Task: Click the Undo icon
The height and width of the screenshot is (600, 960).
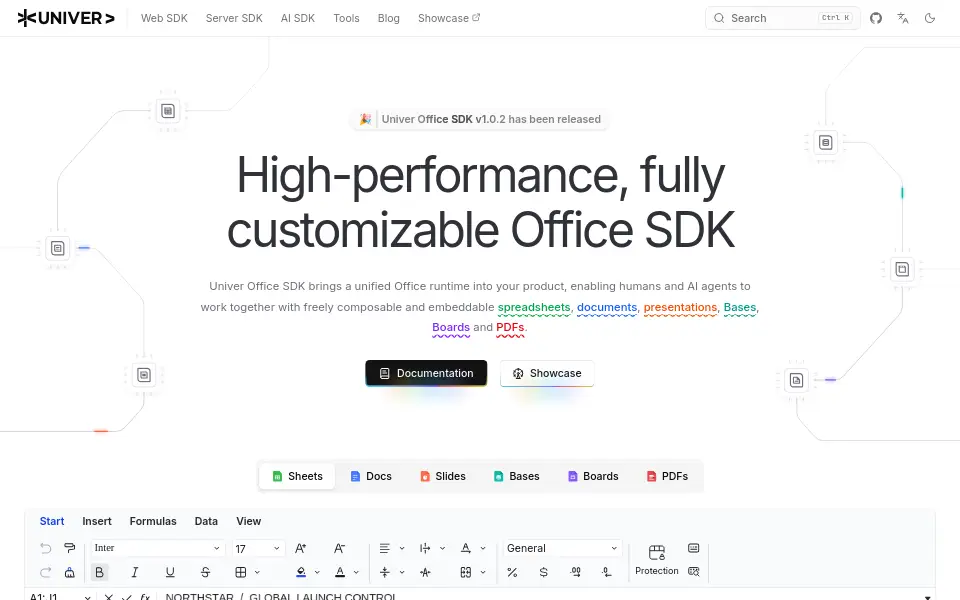Action: pos(45,548)
